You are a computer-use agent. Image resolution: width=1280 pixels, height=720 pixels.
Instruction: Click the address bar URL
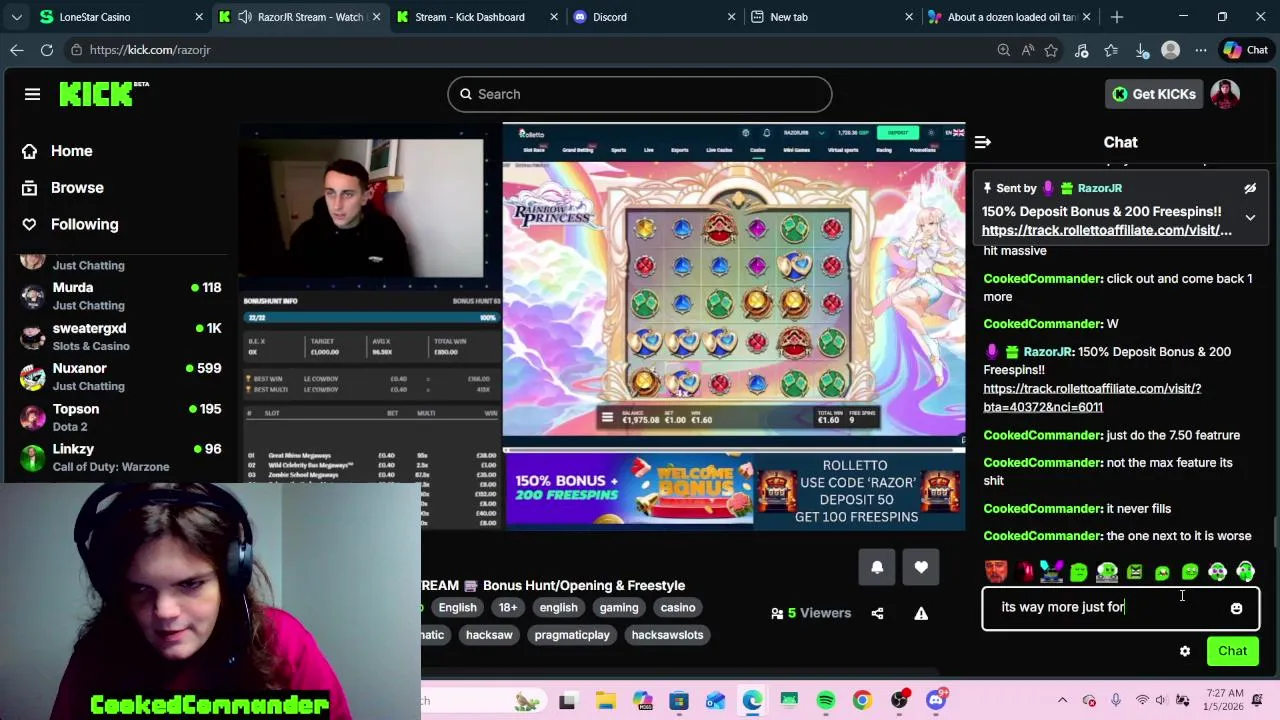[150, 50]
